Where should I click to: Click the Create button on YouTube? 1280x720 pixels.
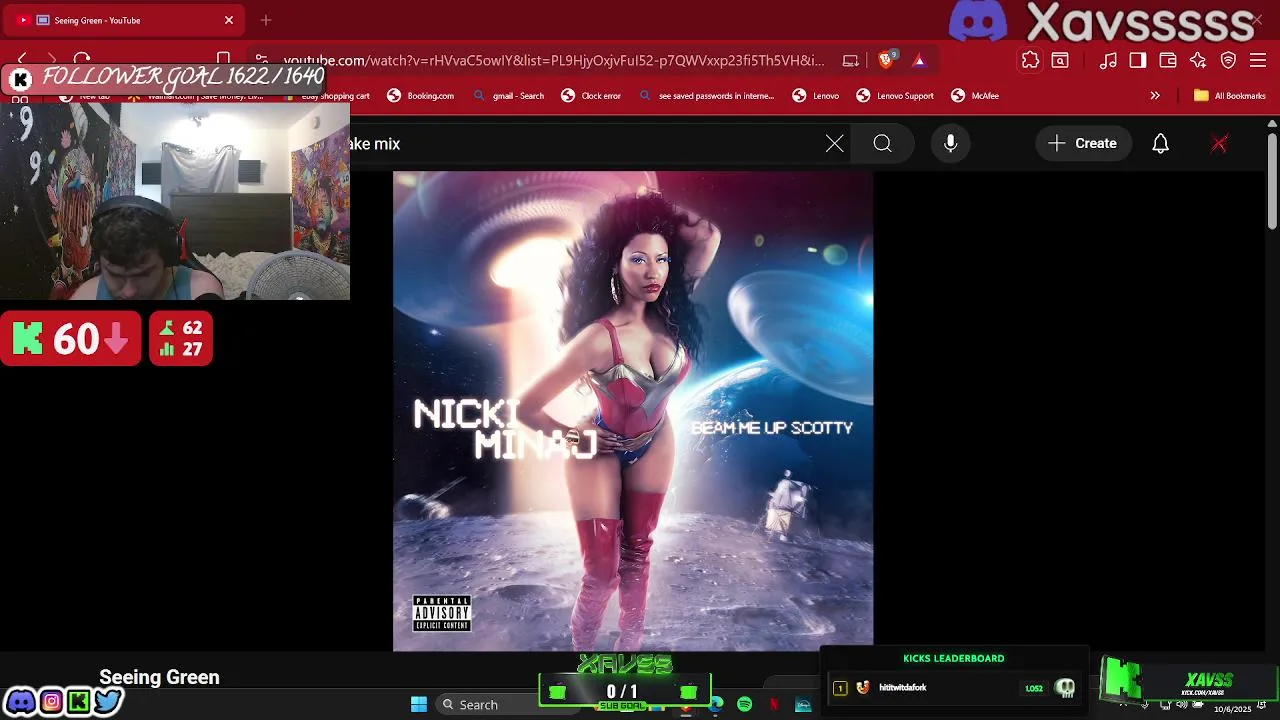tap(1082, 143)
